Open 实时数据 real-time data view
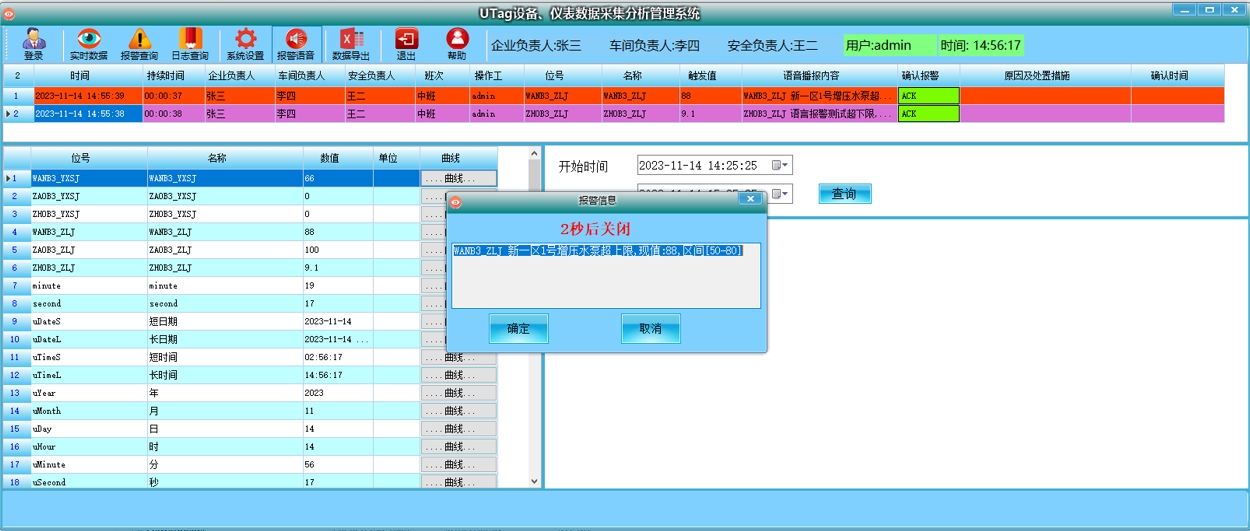 click(88, 44)
